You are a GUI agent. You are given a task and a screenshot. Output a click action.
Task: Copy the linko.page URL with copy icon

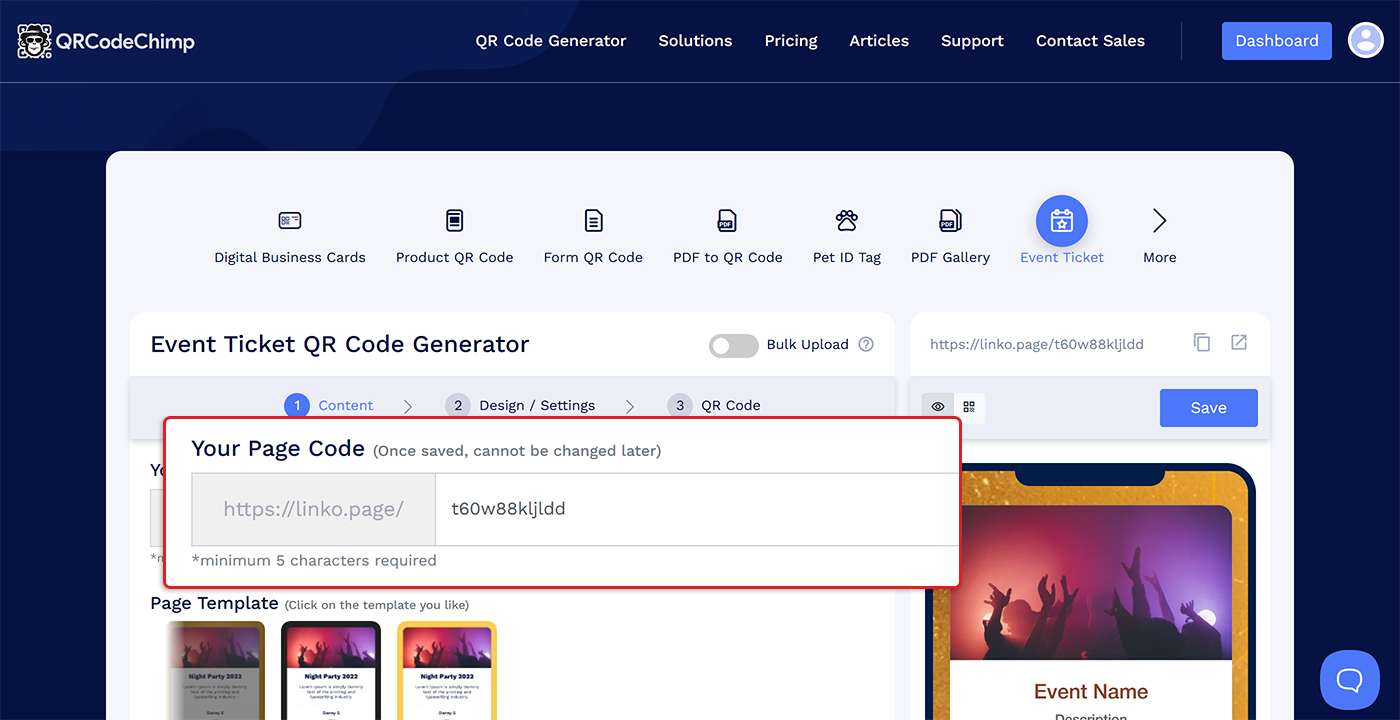click(1202, 343)
